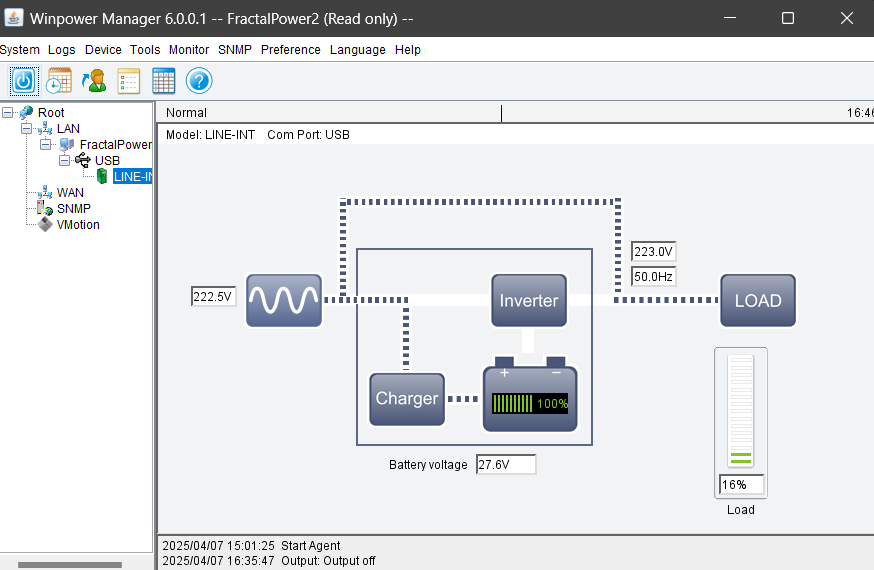
Task: Click the user login toolbar icon
Action: pyautogui.click(x=94, y=81)
